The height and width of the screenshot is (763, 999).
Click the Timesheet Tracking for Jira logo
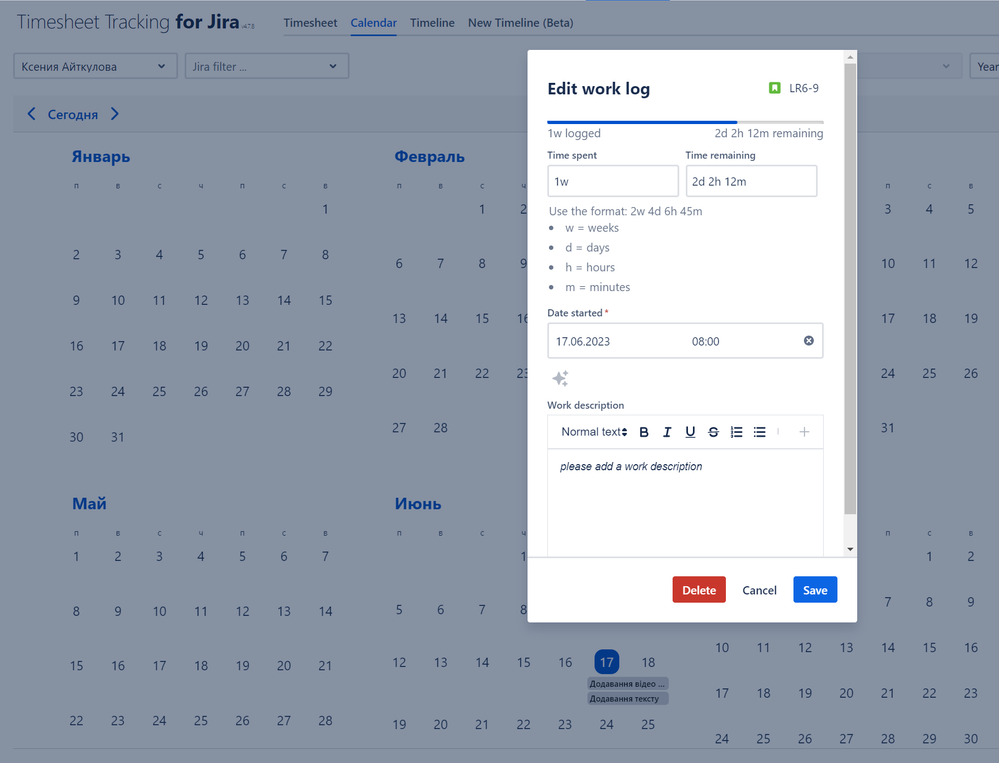(x=135, y=22)
